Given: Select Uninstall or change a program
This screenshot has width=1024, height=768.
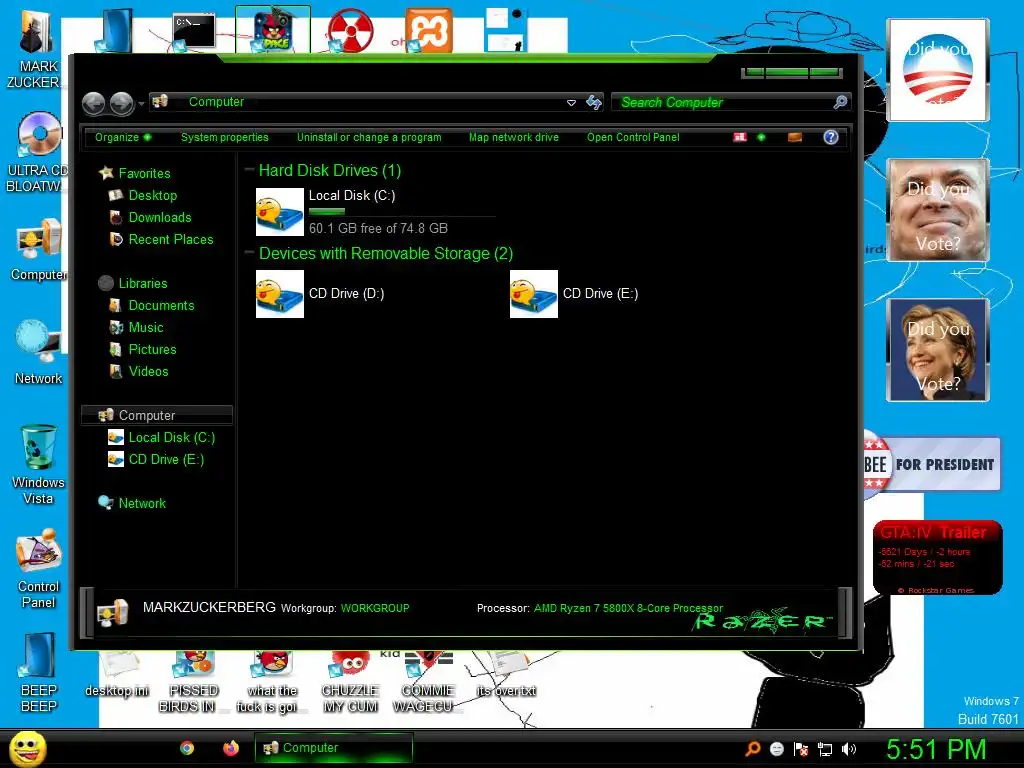Looking at the screenshot, I should click(369, 137).
